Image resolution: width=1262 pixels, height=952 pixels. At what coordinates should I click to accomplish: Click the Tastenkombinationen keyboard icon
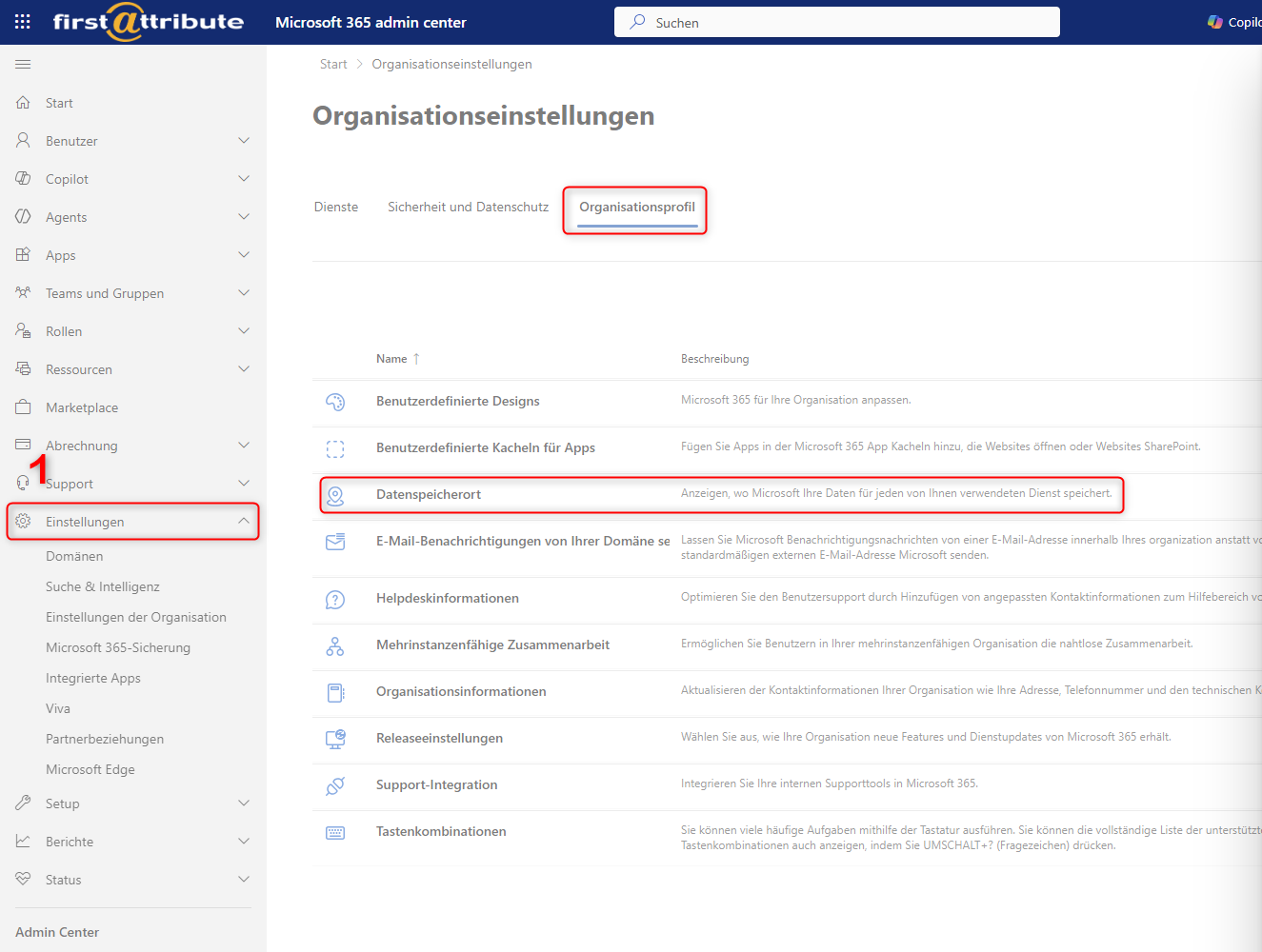(x=335, y=832)
